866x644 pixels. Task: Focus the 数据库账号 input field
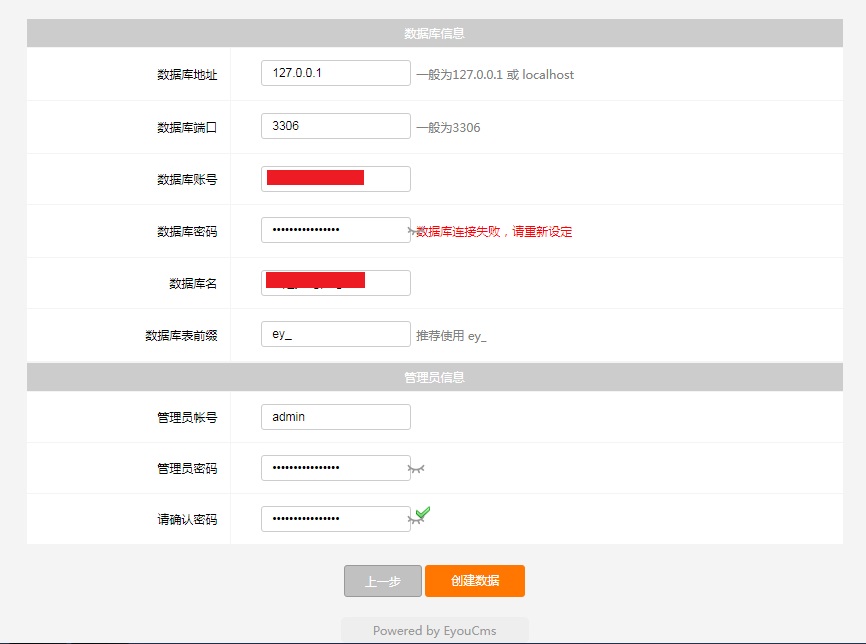pyautogui.click(x=336, y=179)
